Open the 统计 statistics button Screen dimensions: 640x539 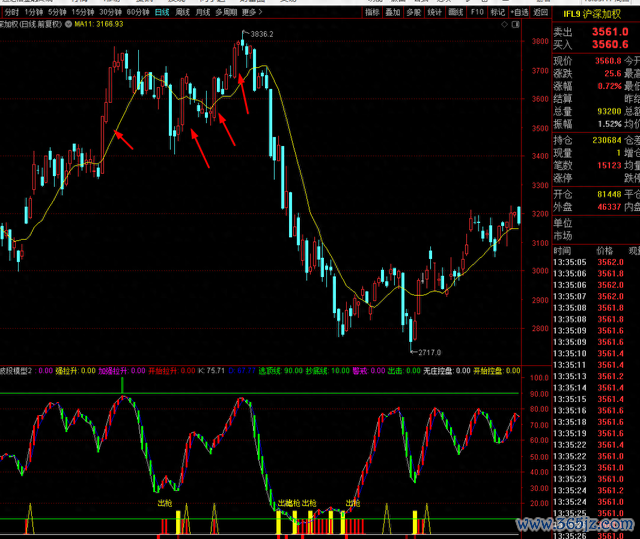(x=434, y=12)
